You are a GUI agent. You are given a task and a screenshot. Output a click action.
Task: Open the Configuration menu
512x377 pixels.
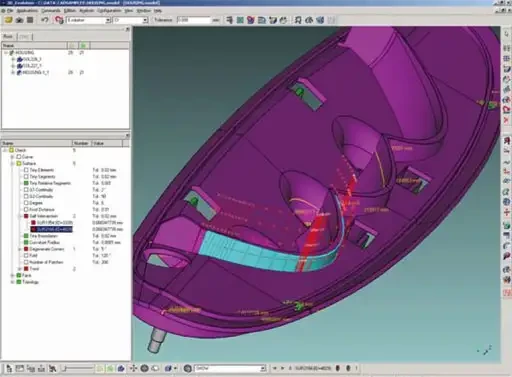(x=109, y=11)
